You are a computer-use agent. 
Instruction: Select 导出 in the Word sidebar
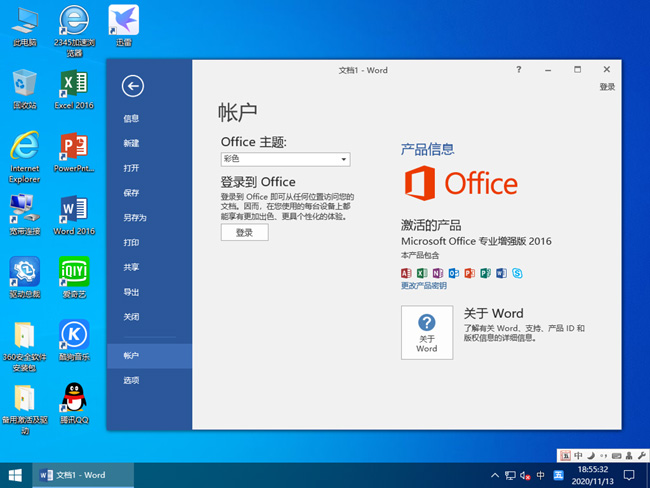click(x=131, y=292)
